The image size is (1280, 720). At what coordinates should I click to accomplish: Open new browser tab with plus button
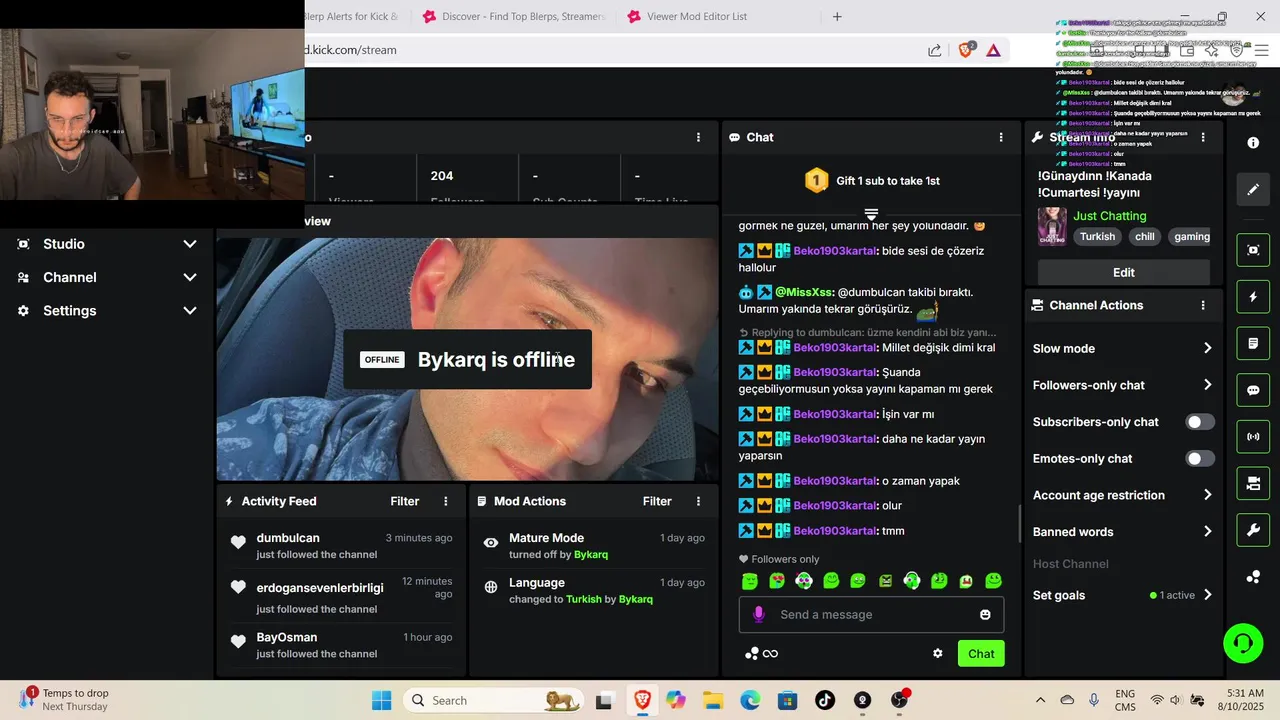[x=837, y=16]
